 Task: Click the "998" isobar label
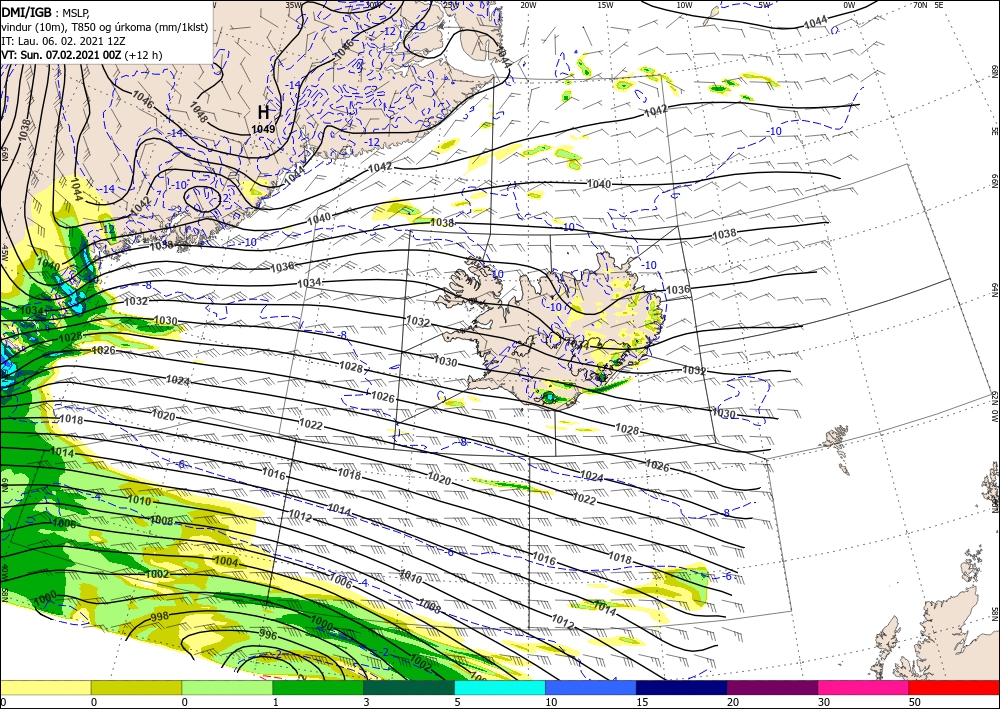coord(160,617)
